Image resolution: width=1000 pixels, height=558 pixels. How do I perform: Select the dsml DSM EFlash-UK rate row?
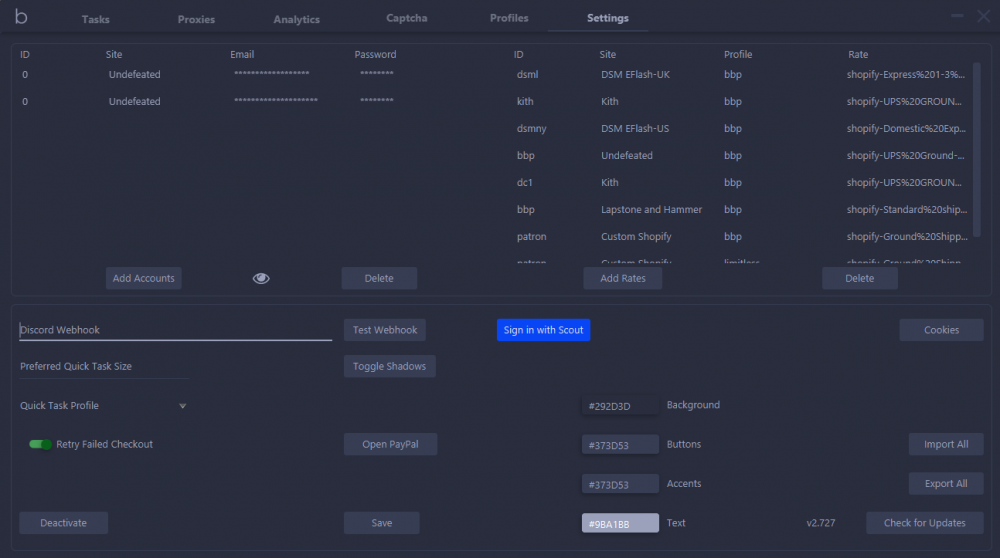click(741, 75)
